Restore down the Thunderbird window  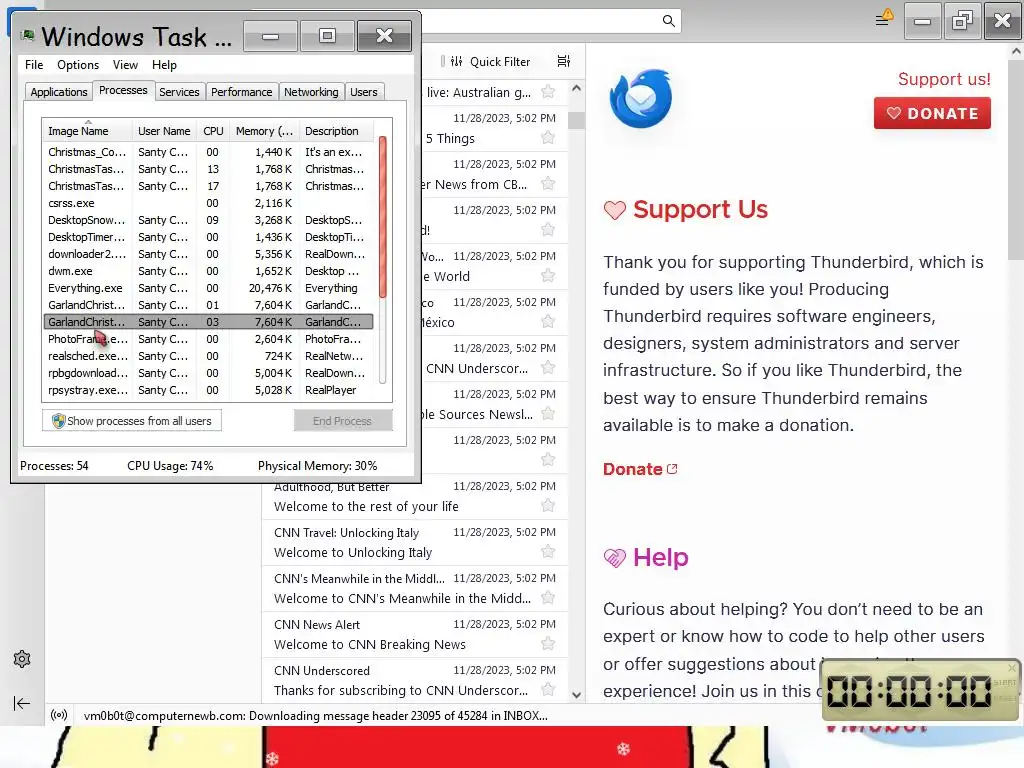(963, 21)
